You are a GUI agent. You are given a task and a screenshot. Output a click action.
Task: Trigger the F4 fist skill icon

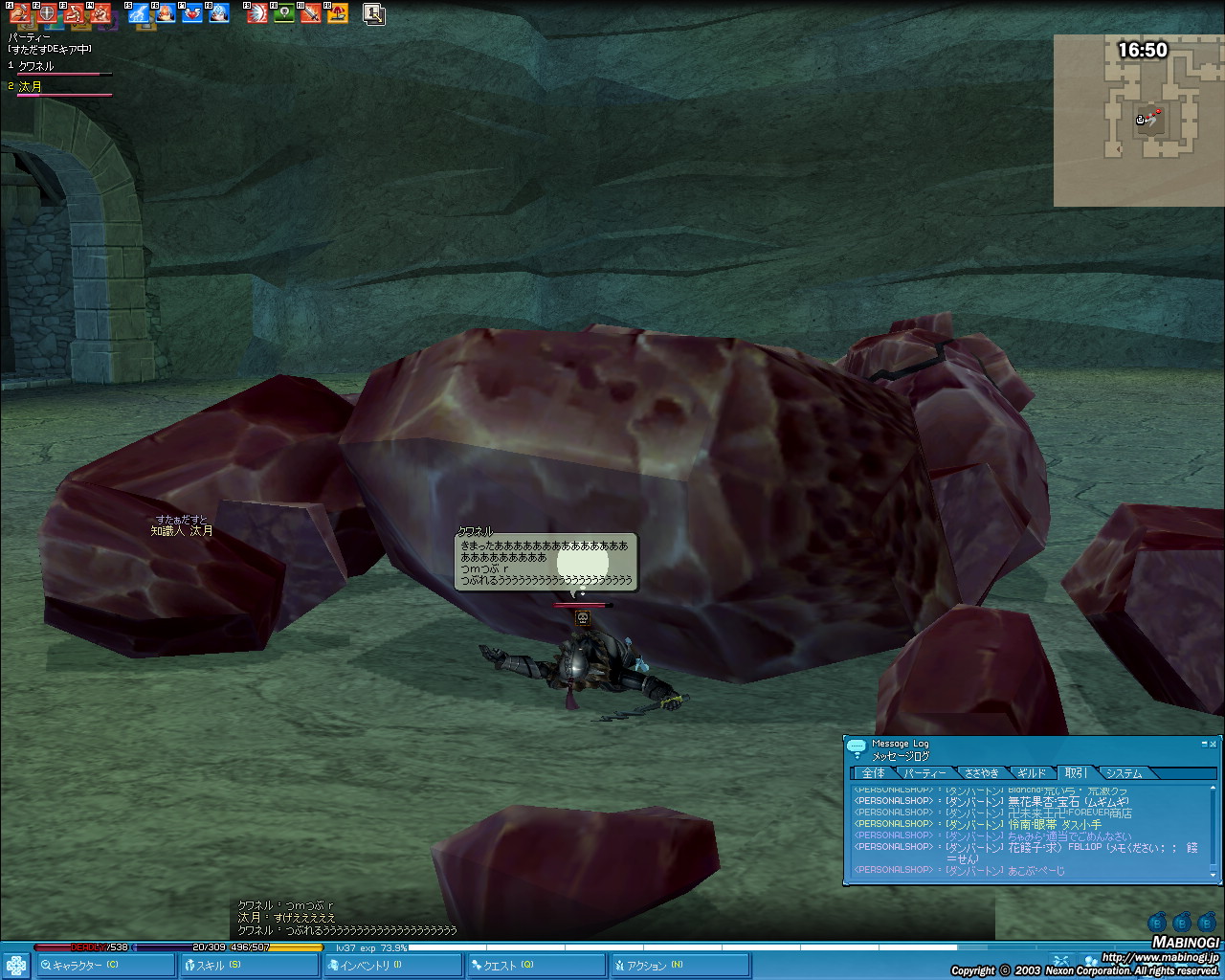coord(100,13)
